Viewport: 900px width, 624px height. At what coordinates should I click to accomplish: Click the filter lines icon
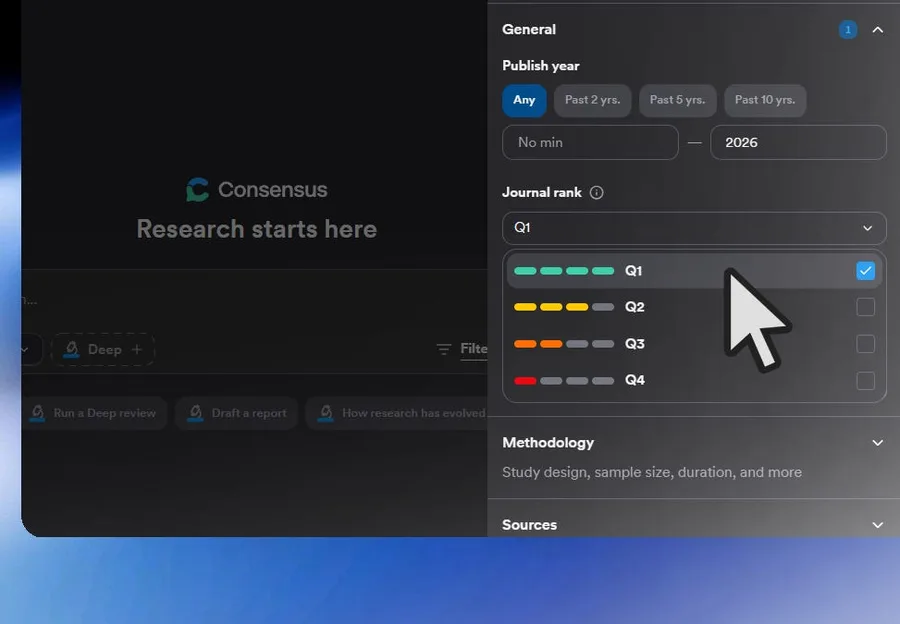coord(444,349)
